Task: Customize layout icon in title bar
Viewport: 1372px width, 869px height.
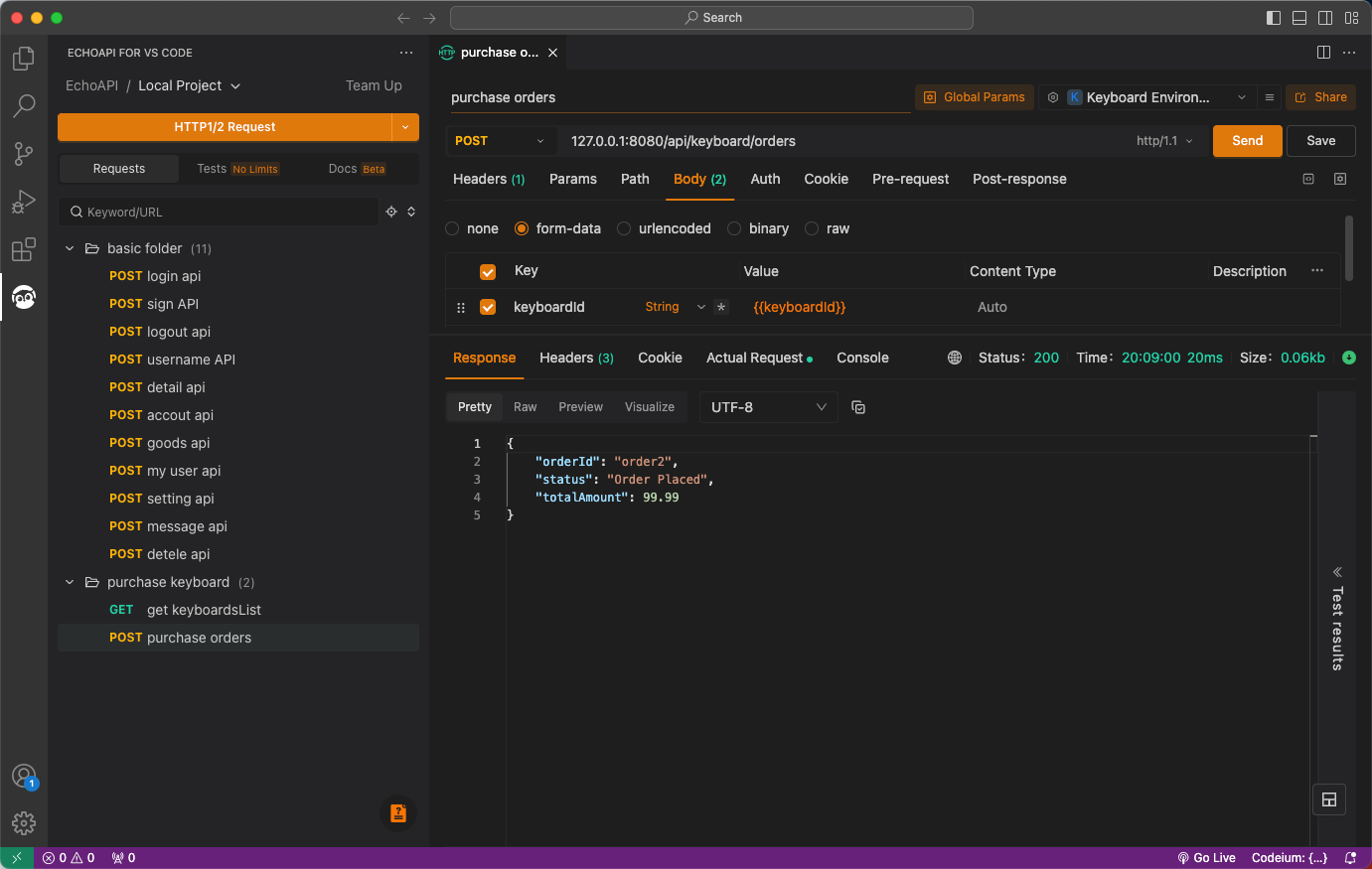Action: click(x=1351, y=18)
